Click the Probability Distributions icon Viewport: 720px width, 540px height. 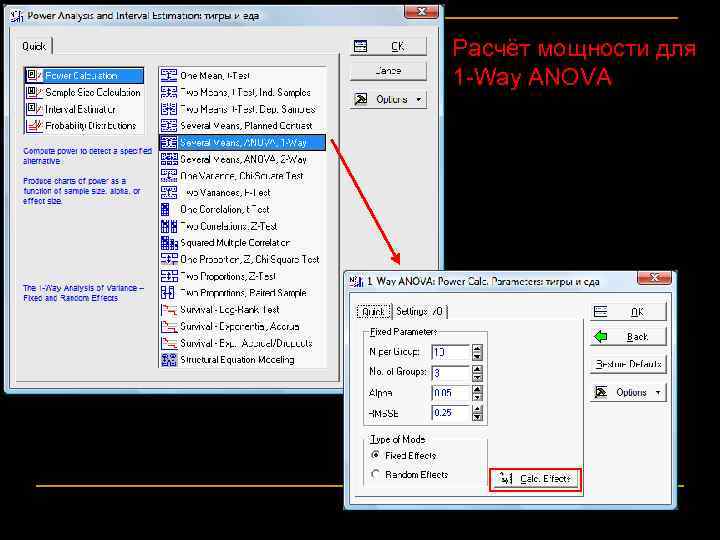pos(34,125)
